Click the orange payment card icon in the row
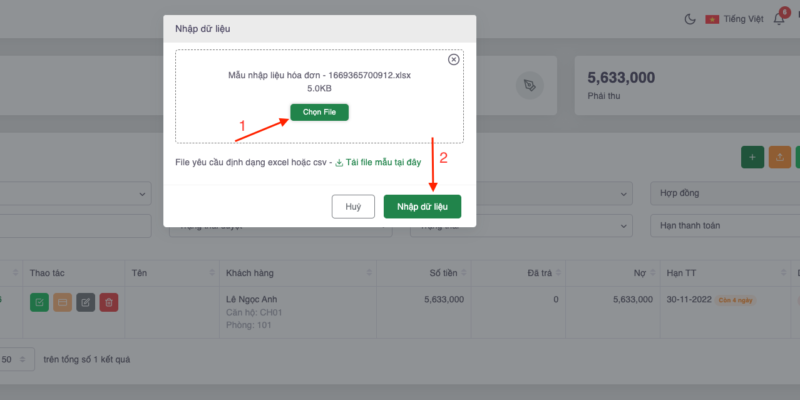Viewport: 800px width, 400px height. coord(62,302)
